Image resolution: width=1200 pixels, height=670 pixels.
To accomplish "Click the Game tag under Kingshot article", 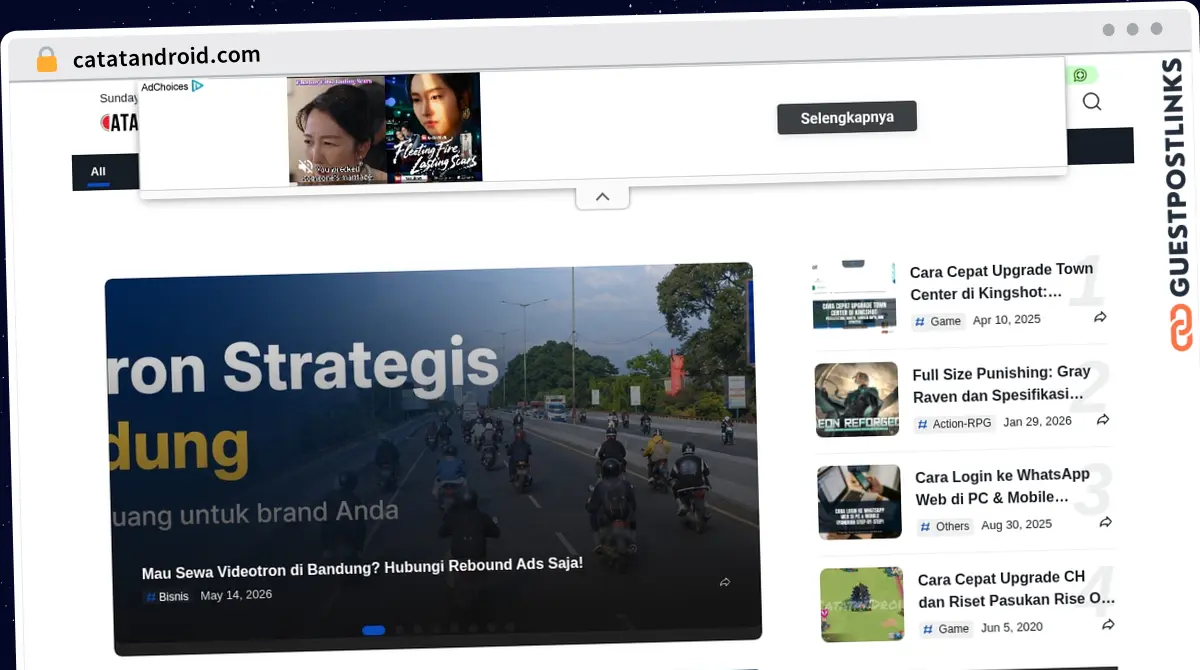I will (938, 321).
